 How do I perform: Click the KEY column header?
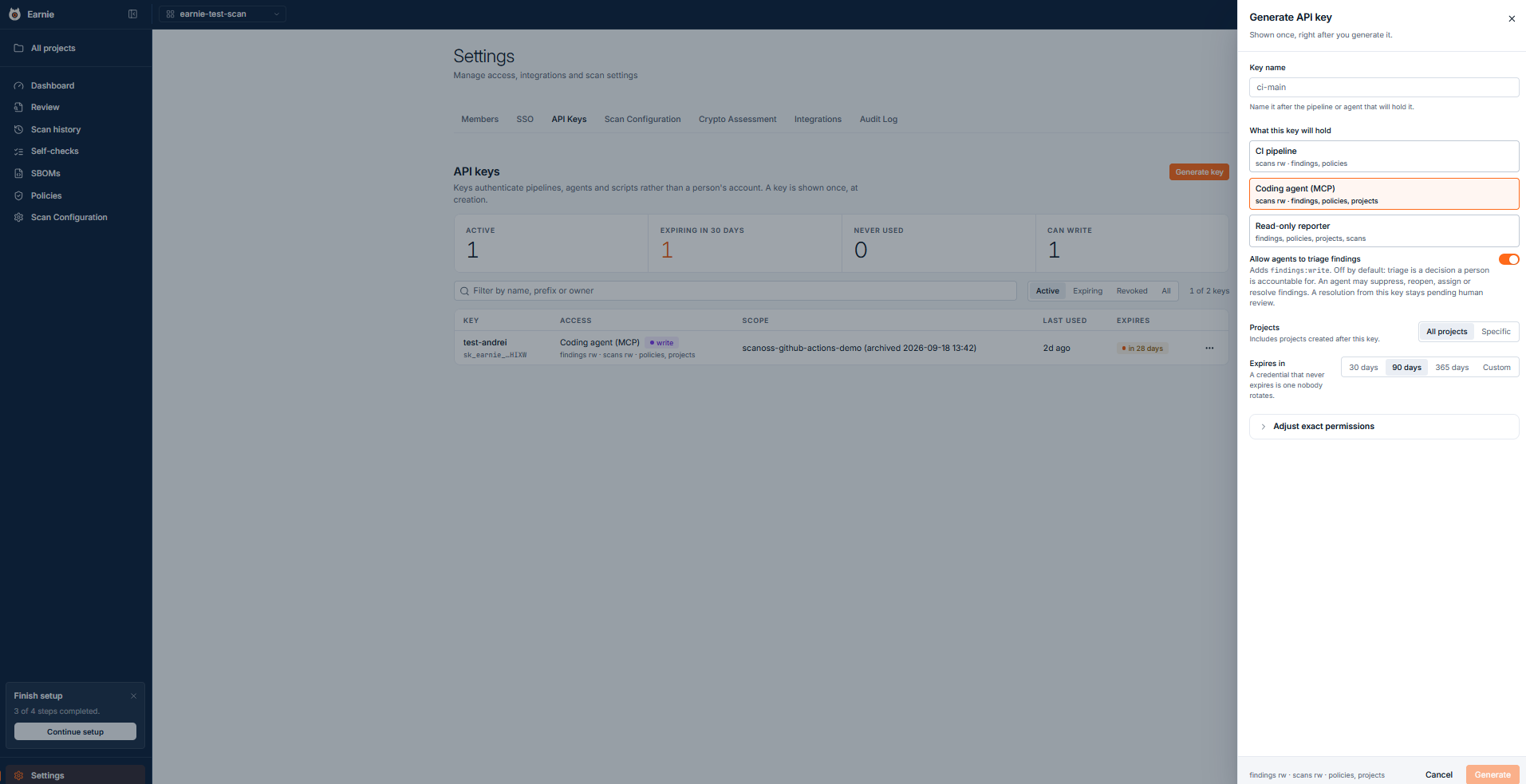pos(471,321)
